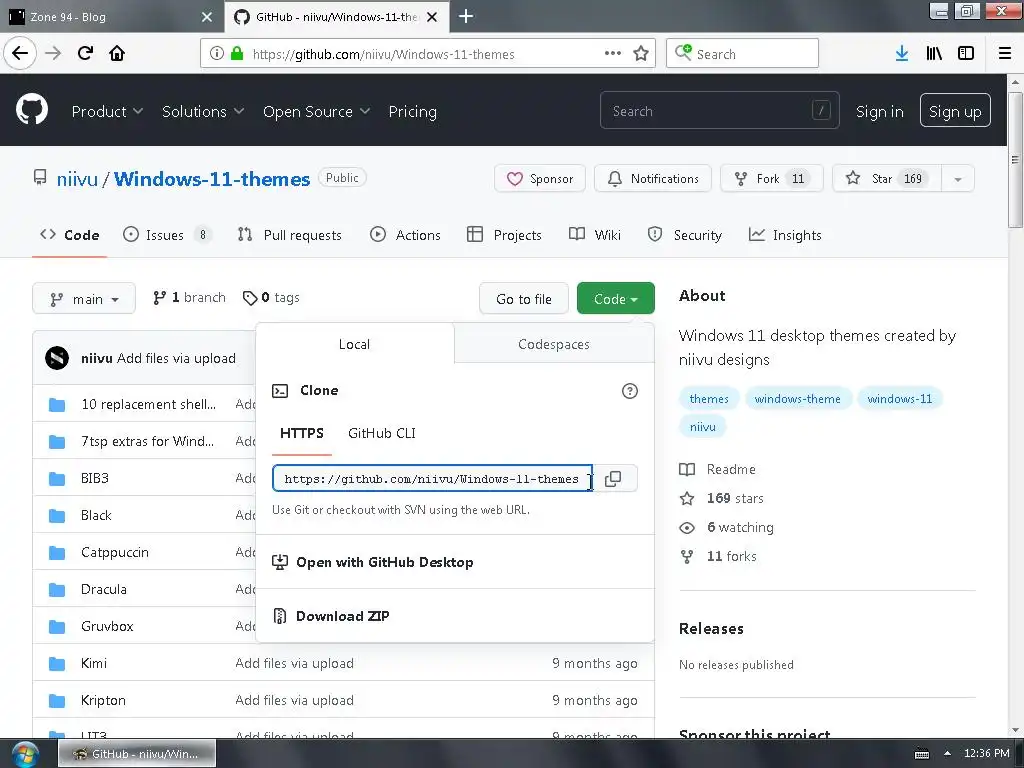Click the browser address bar URL
Viewport: 1024px width, 768px height.
point(383,54)
